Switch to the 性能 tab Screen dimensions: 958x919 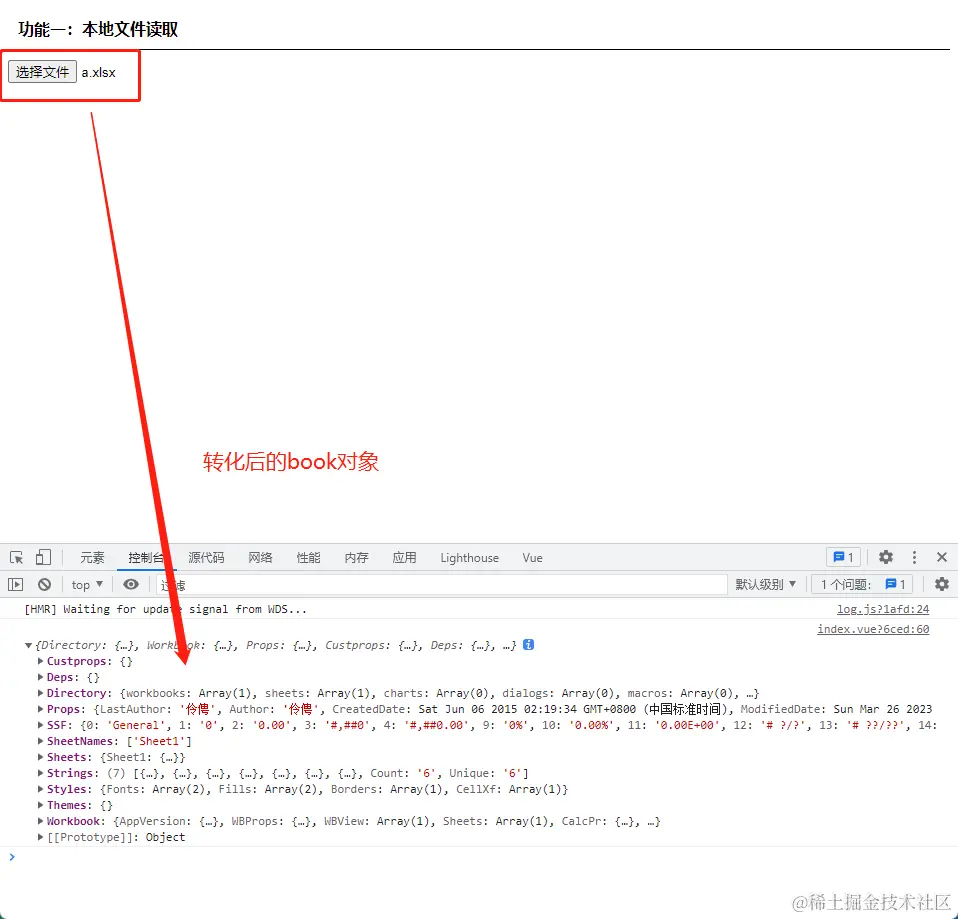coord(308,557)
